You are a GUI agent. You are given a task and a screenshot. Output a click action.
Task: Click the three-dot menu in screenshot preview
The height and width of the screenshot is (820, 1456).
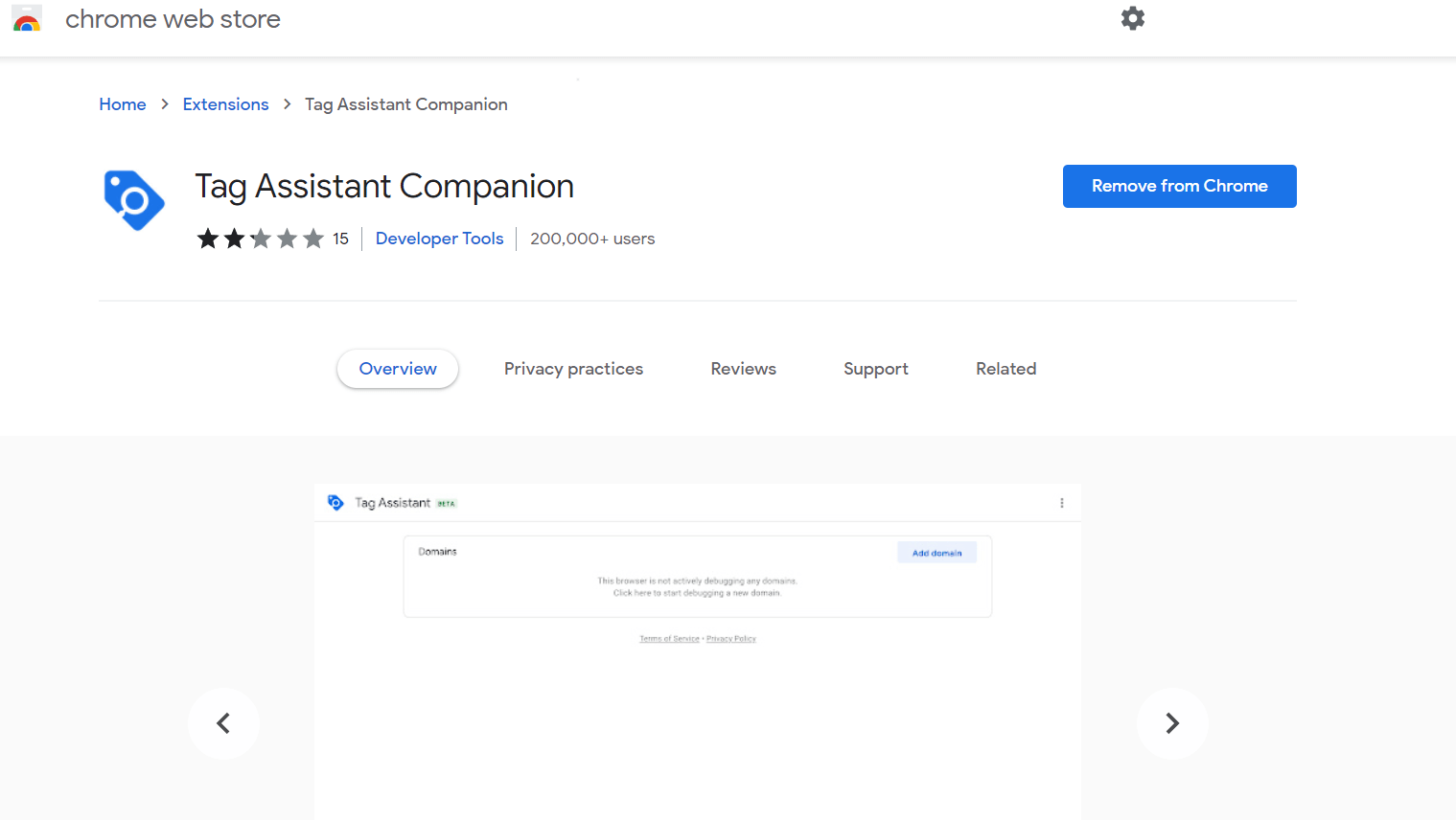click(1062, 503)
